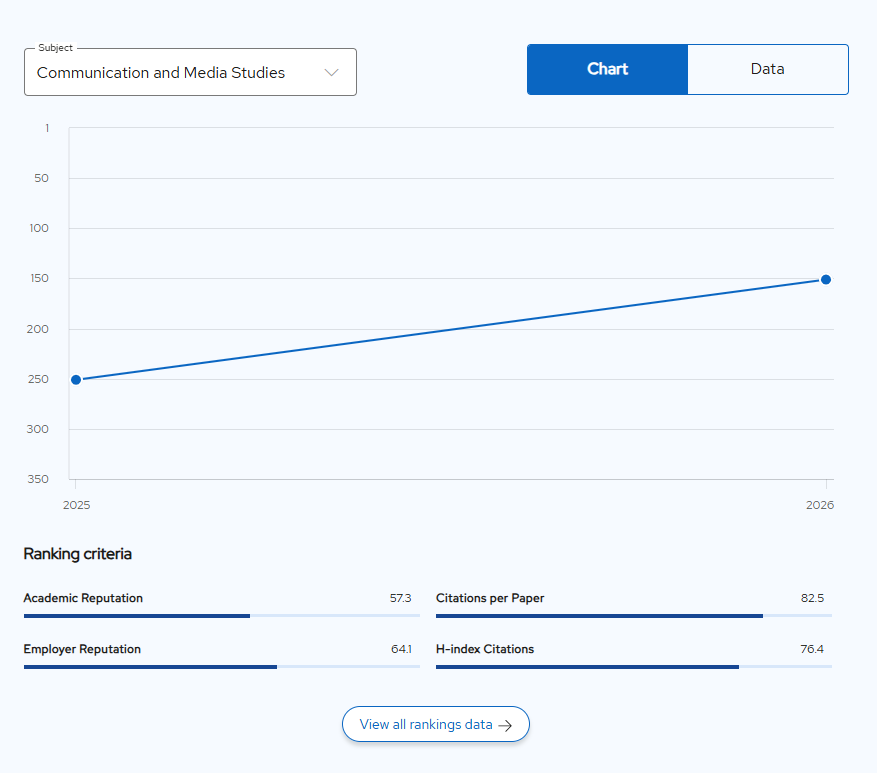Switch to the Data tab

click(x=767, y=69)
